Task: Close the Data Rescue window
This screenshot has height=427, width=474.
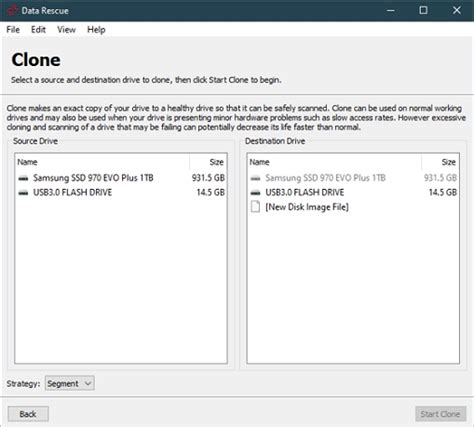Action: click(457, 10)
